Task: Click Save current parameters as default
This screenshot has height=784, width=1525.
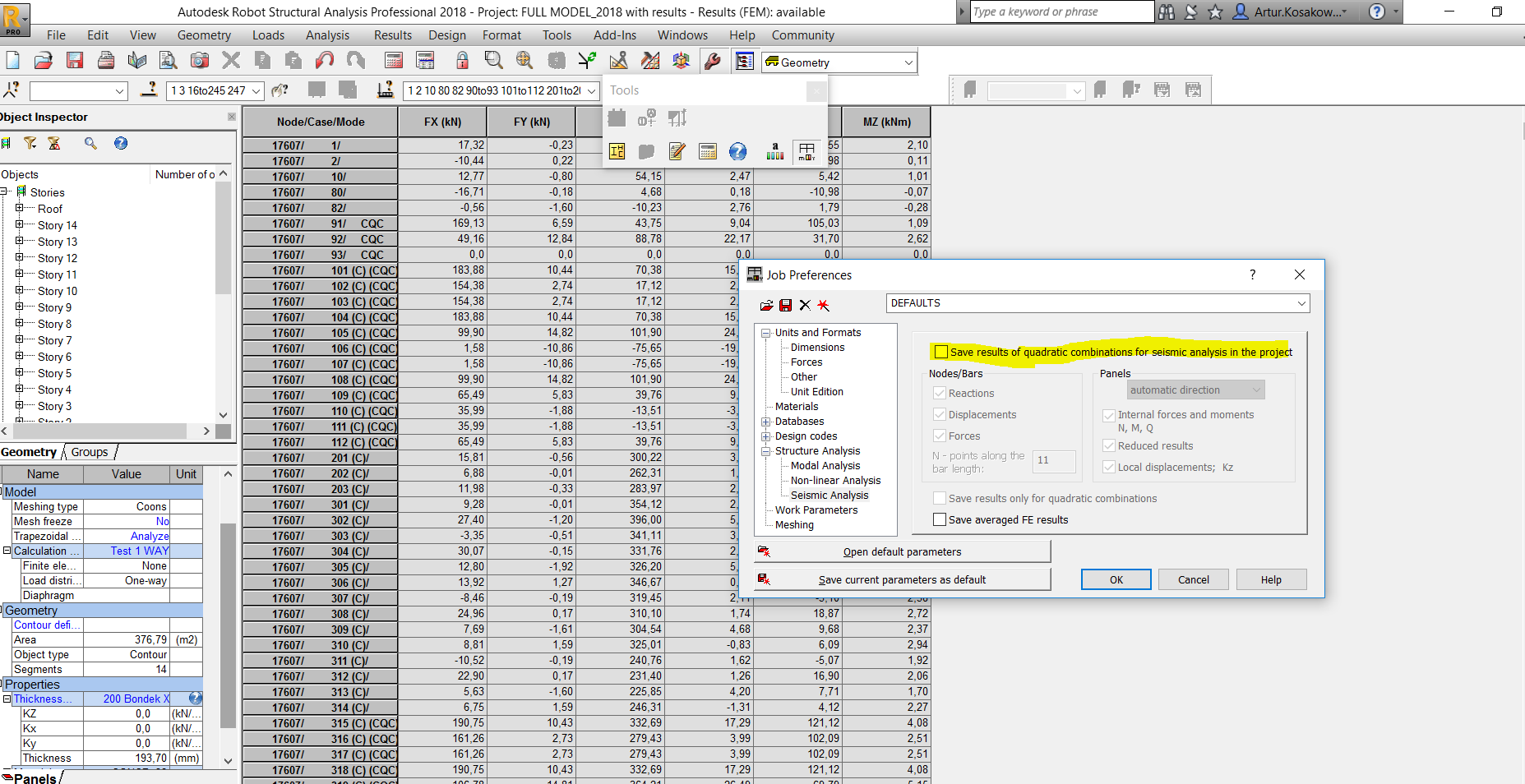Action: (x=902, y=579)
